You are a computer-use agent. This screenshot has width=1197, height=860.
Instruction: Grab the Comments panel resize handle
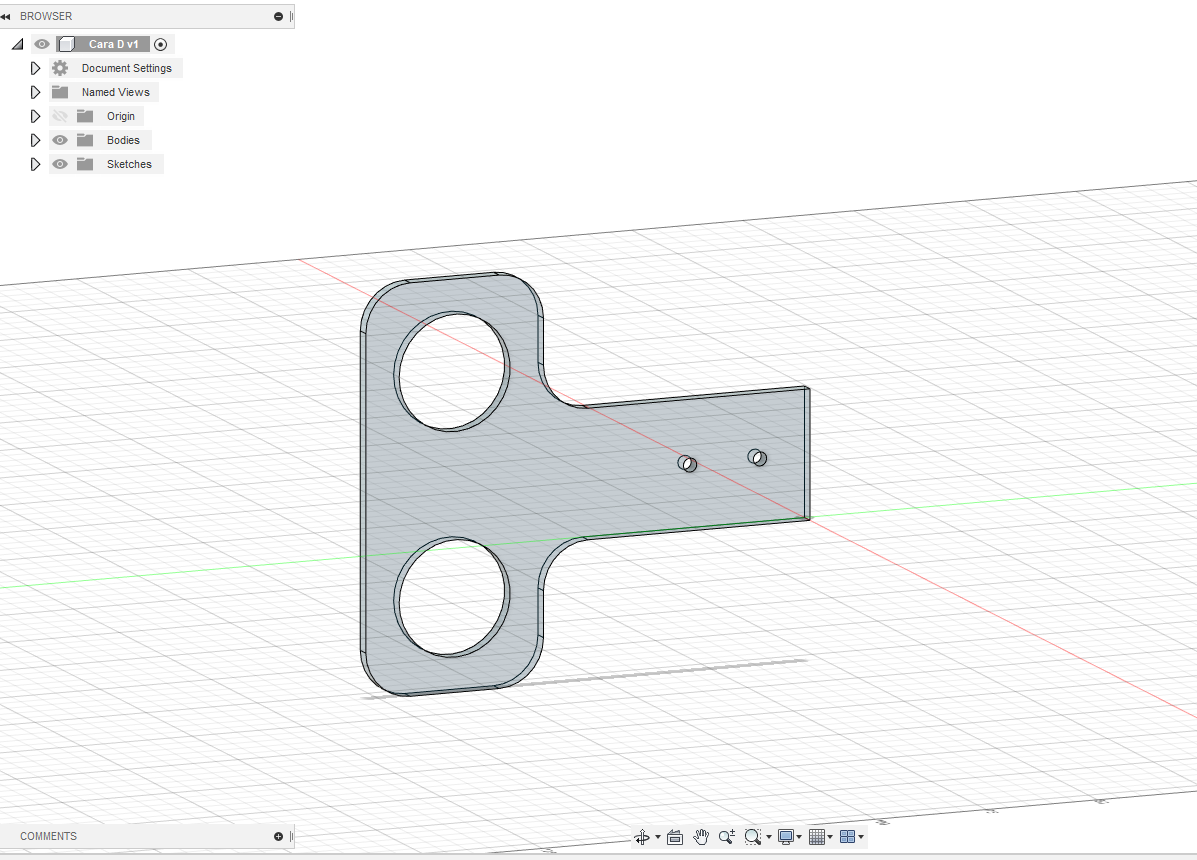point(291,836)
